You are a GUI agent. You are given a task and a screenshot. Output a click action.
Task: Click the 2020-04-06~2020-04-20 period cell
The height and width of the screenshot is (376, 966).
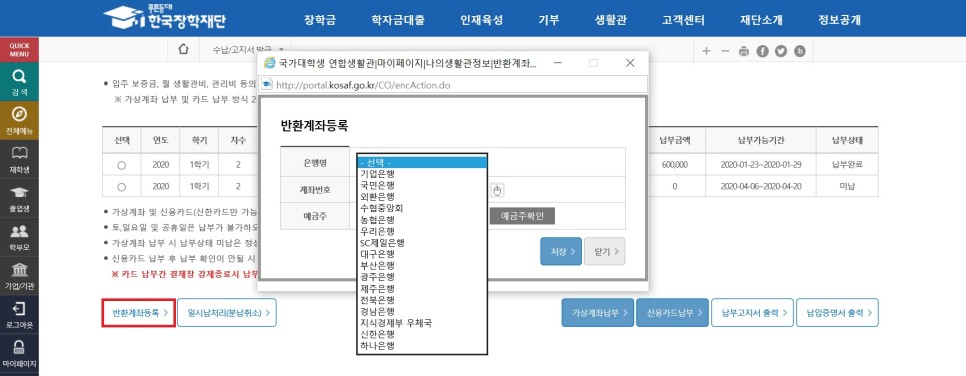click(761, 186)
